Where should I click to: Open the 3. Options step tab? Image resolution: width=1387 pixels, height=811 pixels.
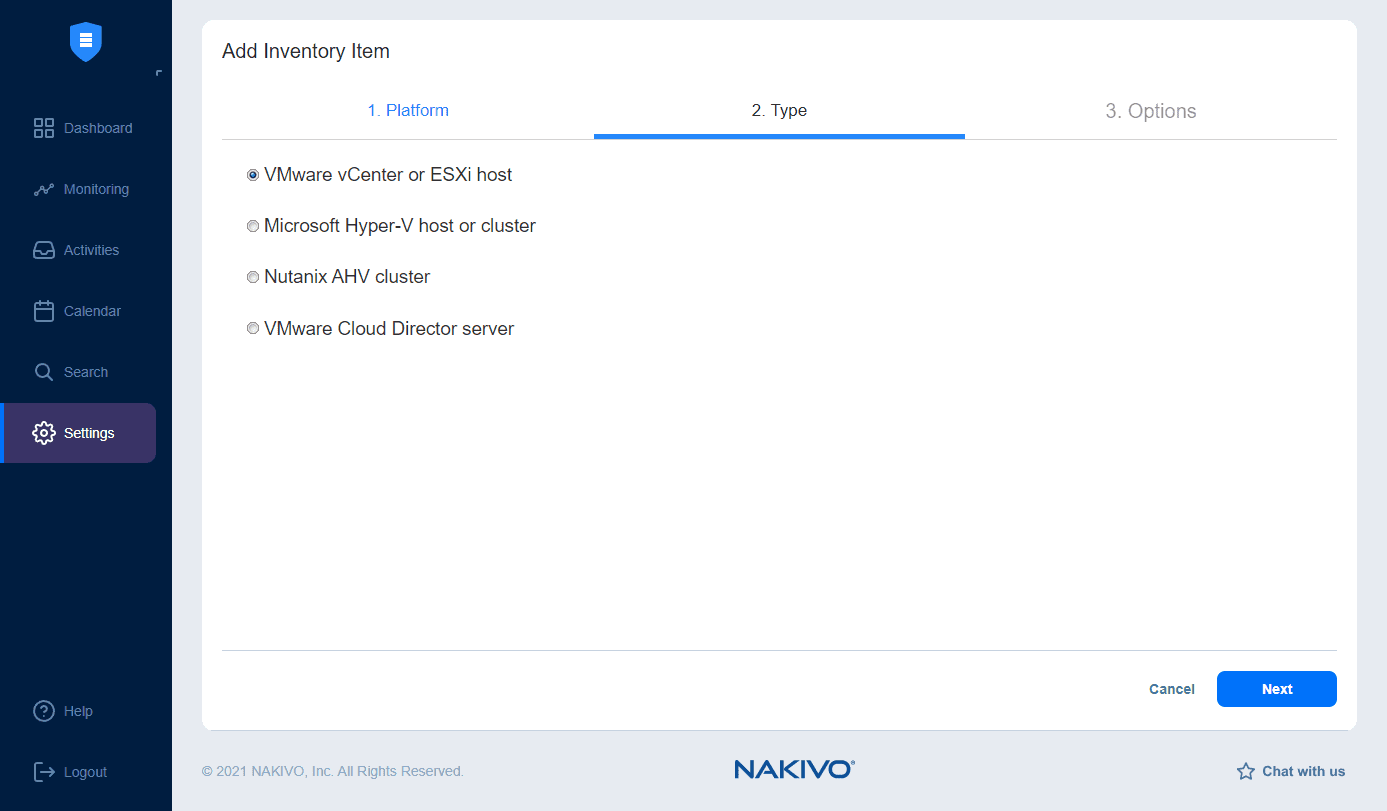click(x=1151, y=111)
